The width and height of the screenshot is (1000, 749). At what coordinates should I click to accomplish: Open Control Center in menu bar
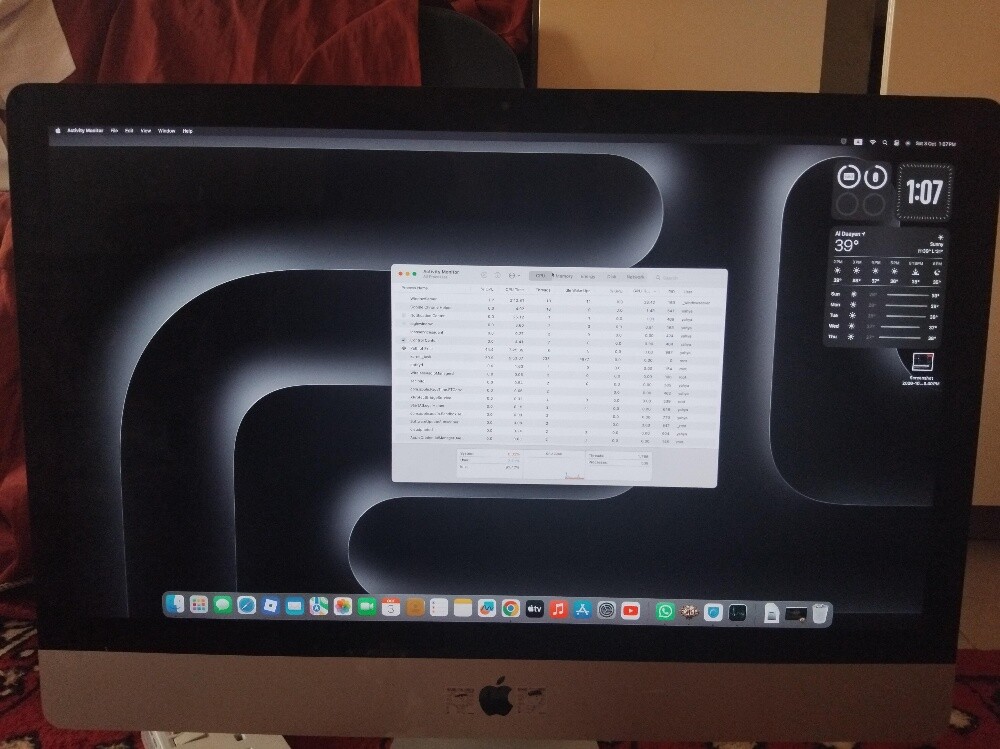pyautogui.click(x=896, y=143)
